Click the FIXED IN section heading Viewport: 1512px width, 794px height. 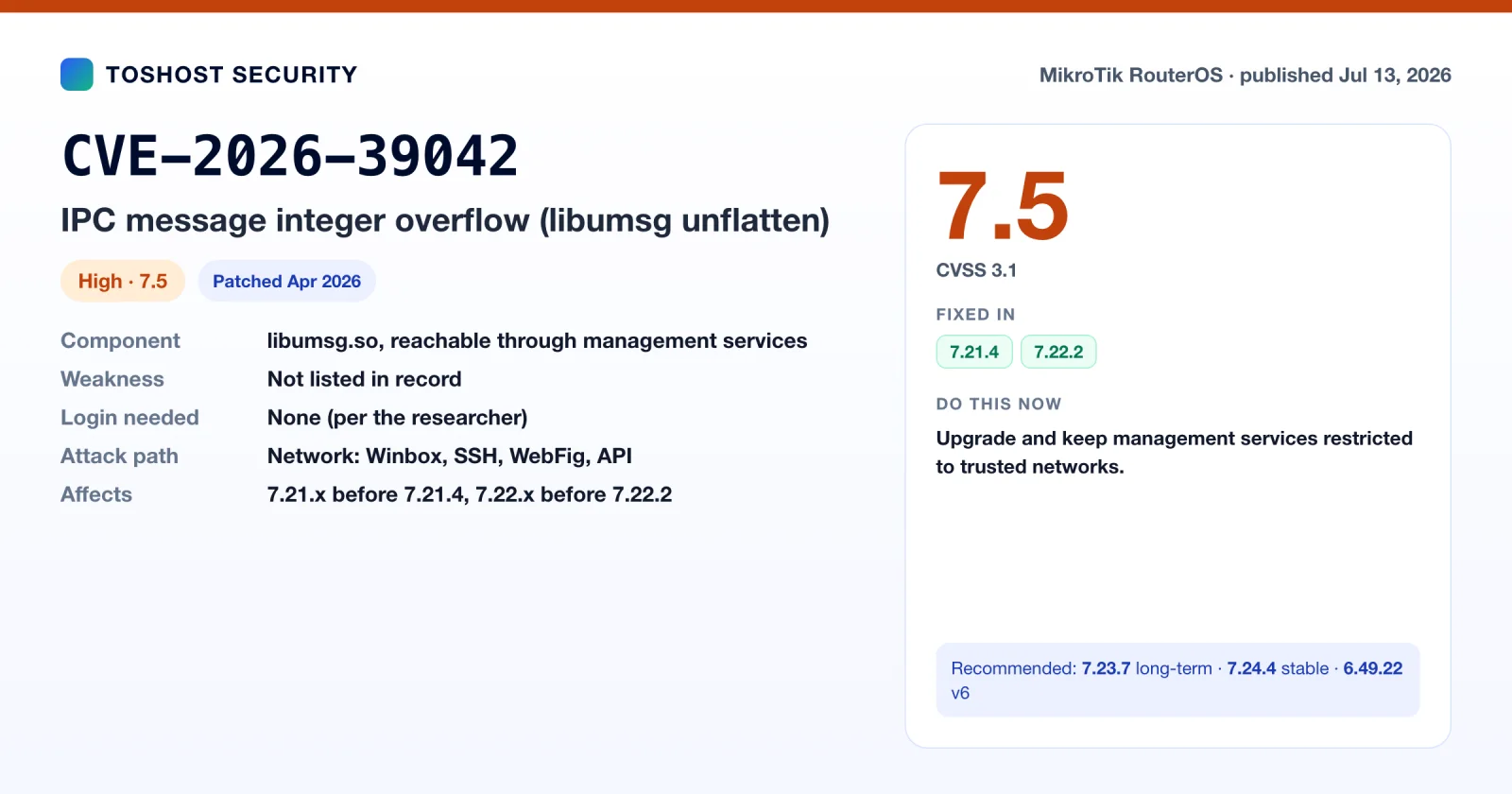pos(975,315)
